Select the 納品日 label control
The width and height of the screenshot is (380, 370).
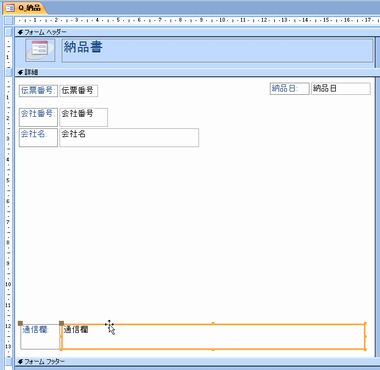pyautogui.click(x=289, y=89)
